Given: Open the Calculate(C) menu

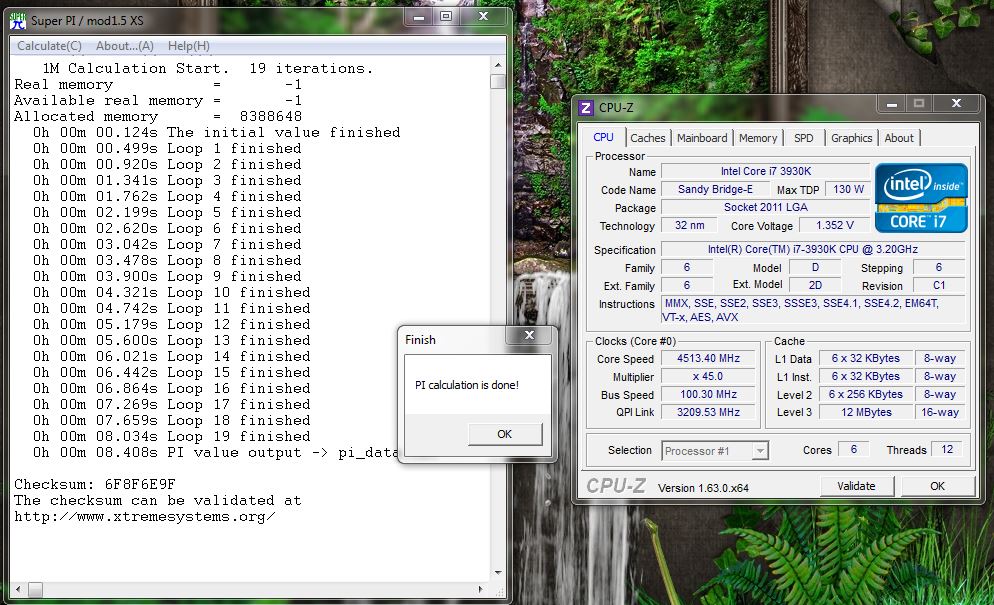Looking at the screenshot, I should pos(49,46).
